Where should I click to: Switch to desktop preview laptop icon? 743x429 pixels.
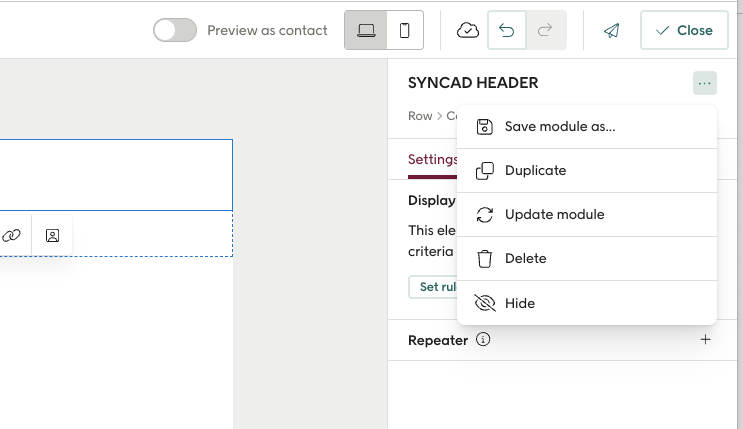(x=366, y=30)
